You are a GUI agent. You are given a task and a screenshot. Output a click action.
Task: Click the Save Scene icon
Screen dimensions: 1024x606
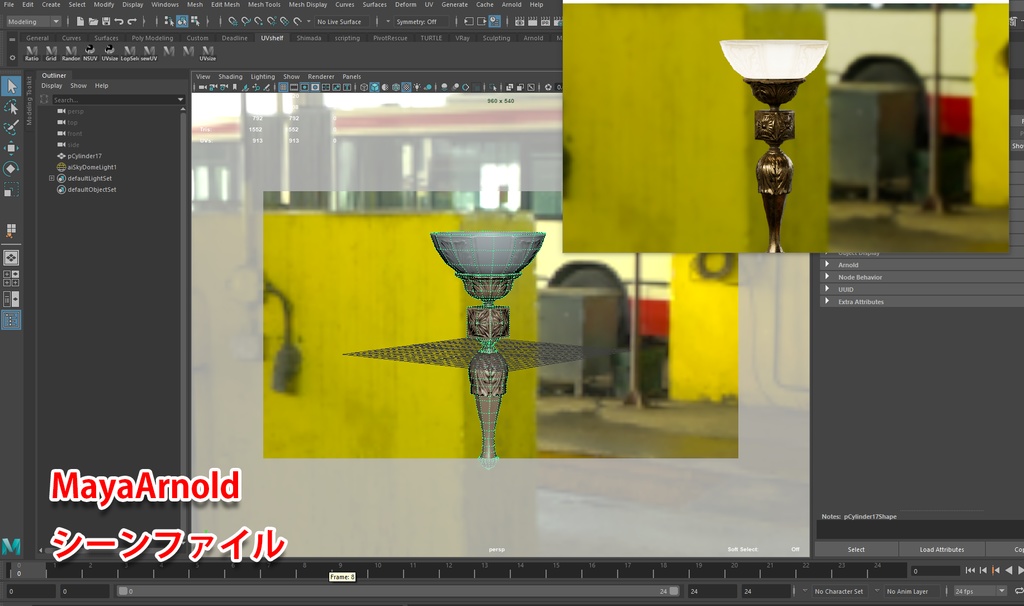pos(106,22)
